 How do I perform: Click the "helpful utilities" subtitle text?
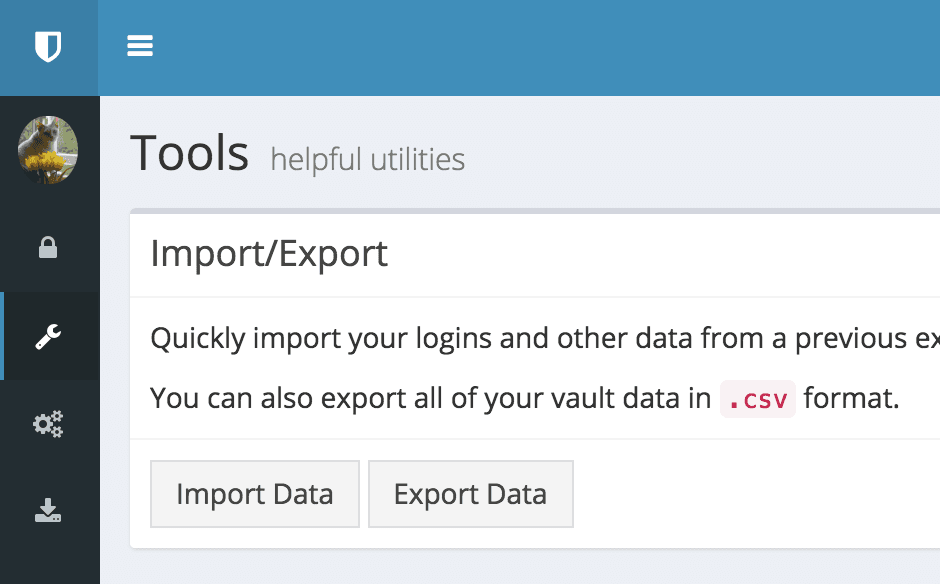pyautogui.click(x=367, y=159)
